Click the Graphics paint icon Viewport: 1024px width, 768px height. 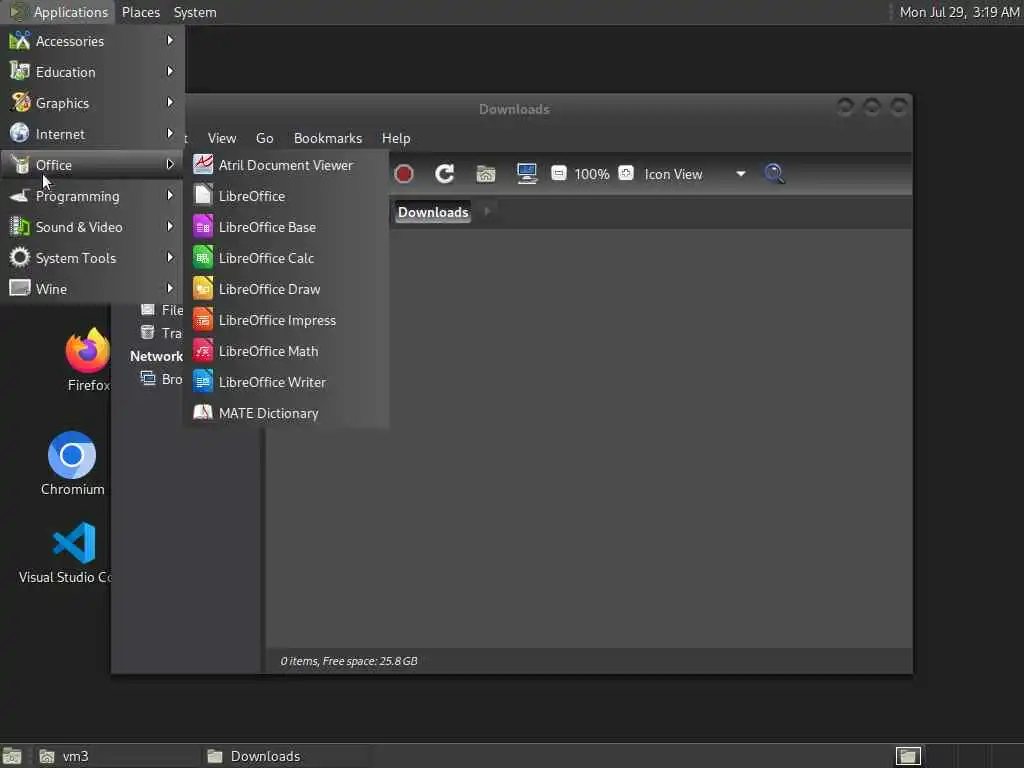pos(20,103)
